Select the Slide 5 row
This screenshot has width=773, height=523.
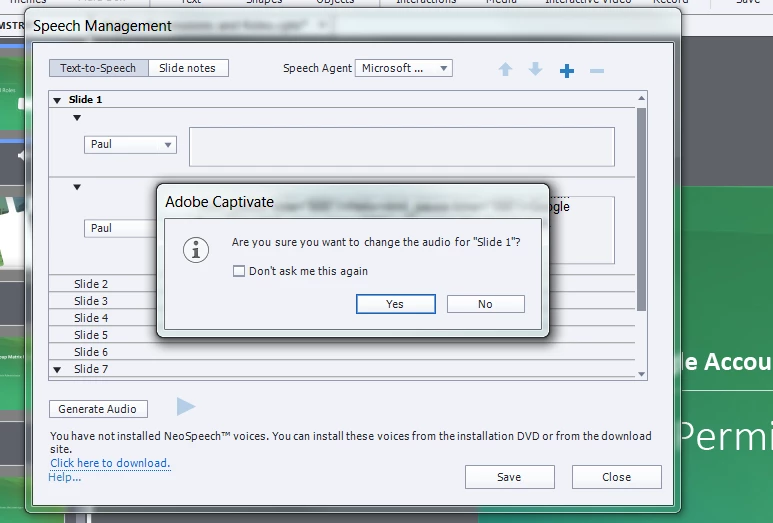tap(342, 335)
